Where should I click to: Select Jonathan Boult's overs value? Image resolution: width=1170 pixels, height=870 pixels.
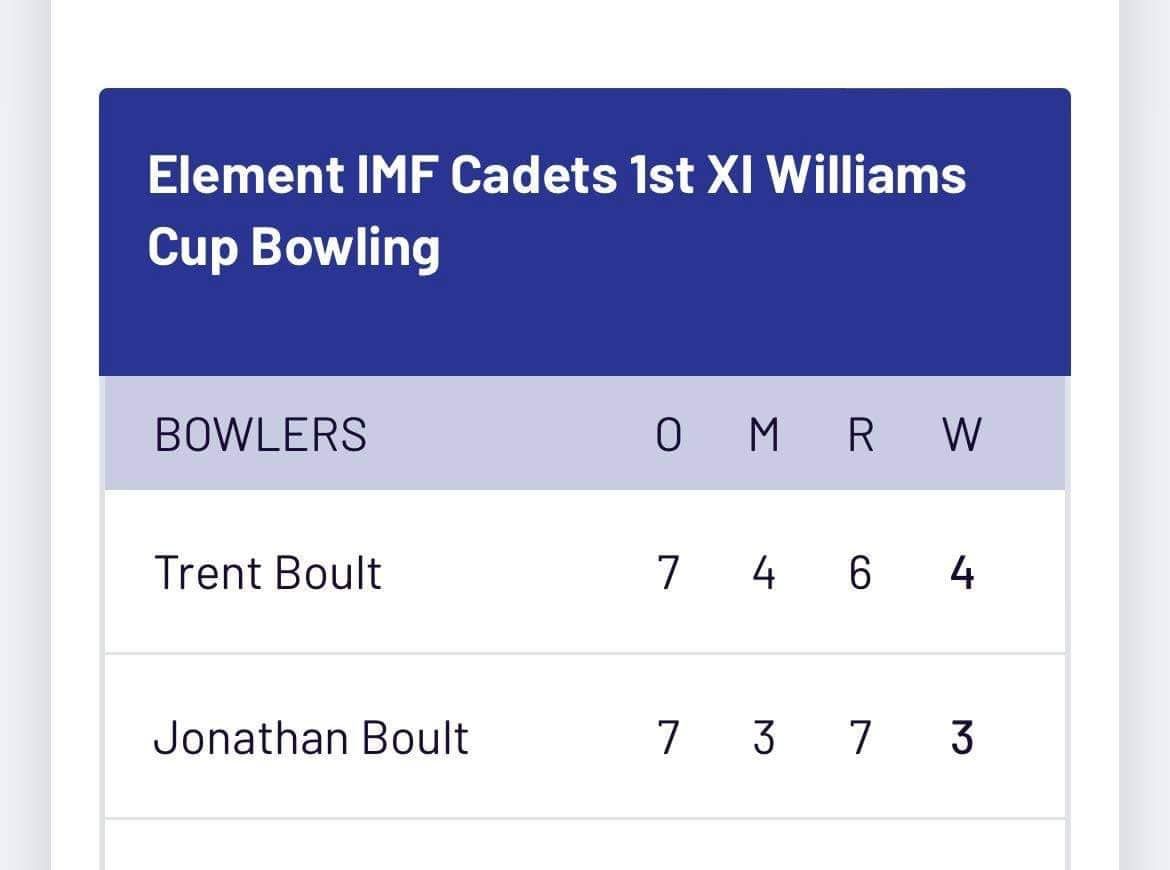(668, 738)
